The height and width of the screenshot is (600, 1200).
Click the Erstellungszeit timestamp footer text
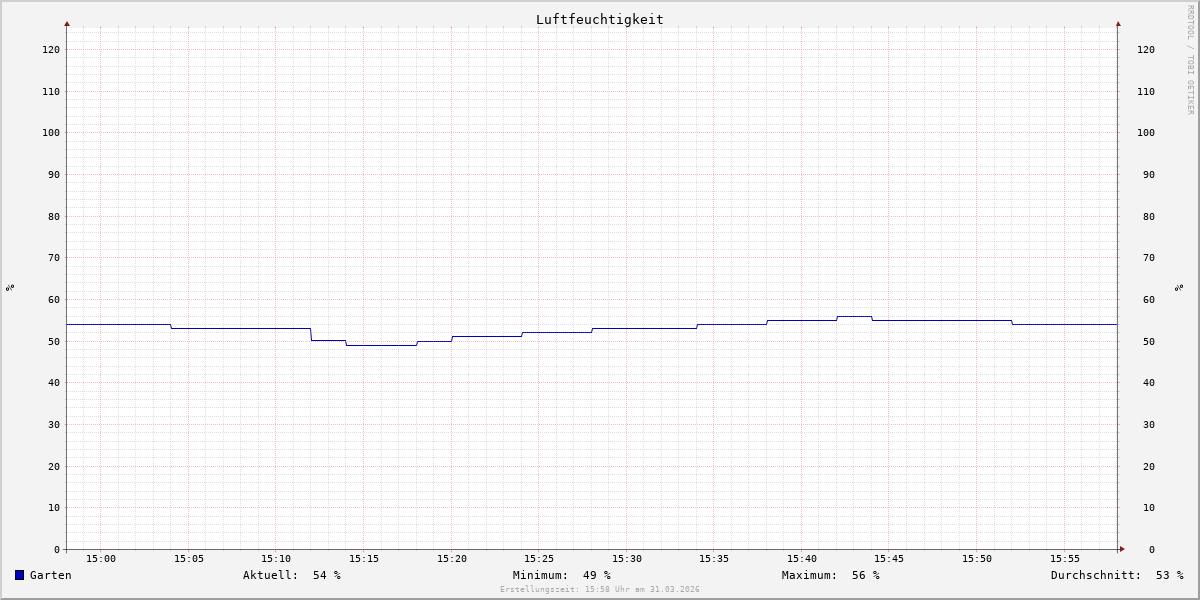click(599, 590)
